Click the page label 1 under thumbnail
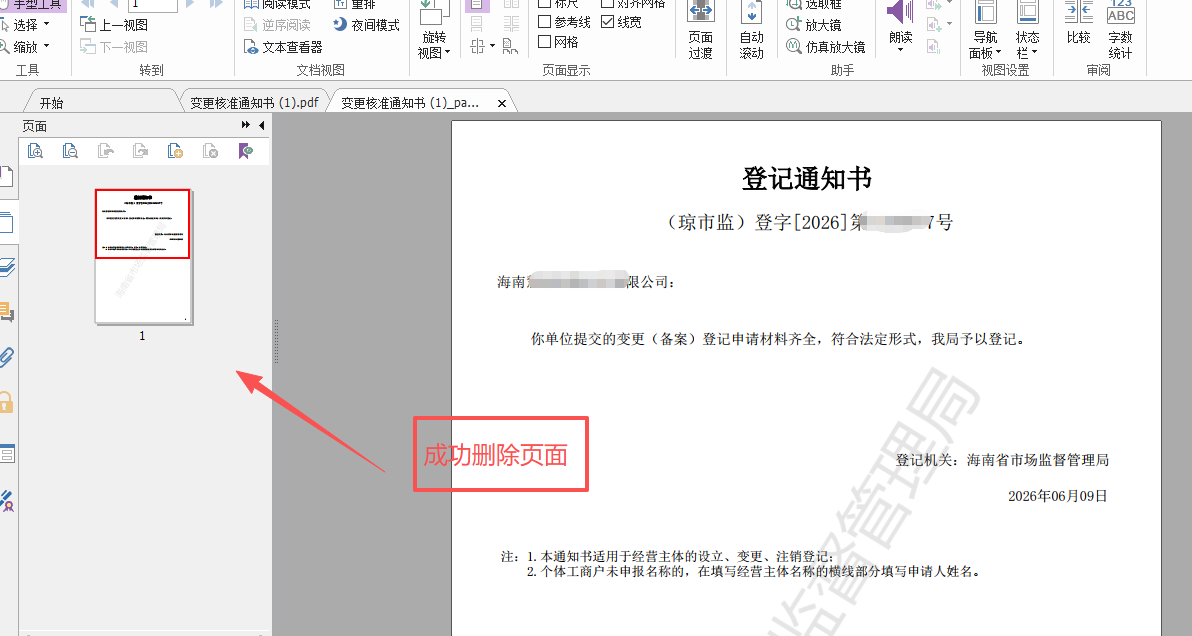1192x636 pixels. coord(142,335)
